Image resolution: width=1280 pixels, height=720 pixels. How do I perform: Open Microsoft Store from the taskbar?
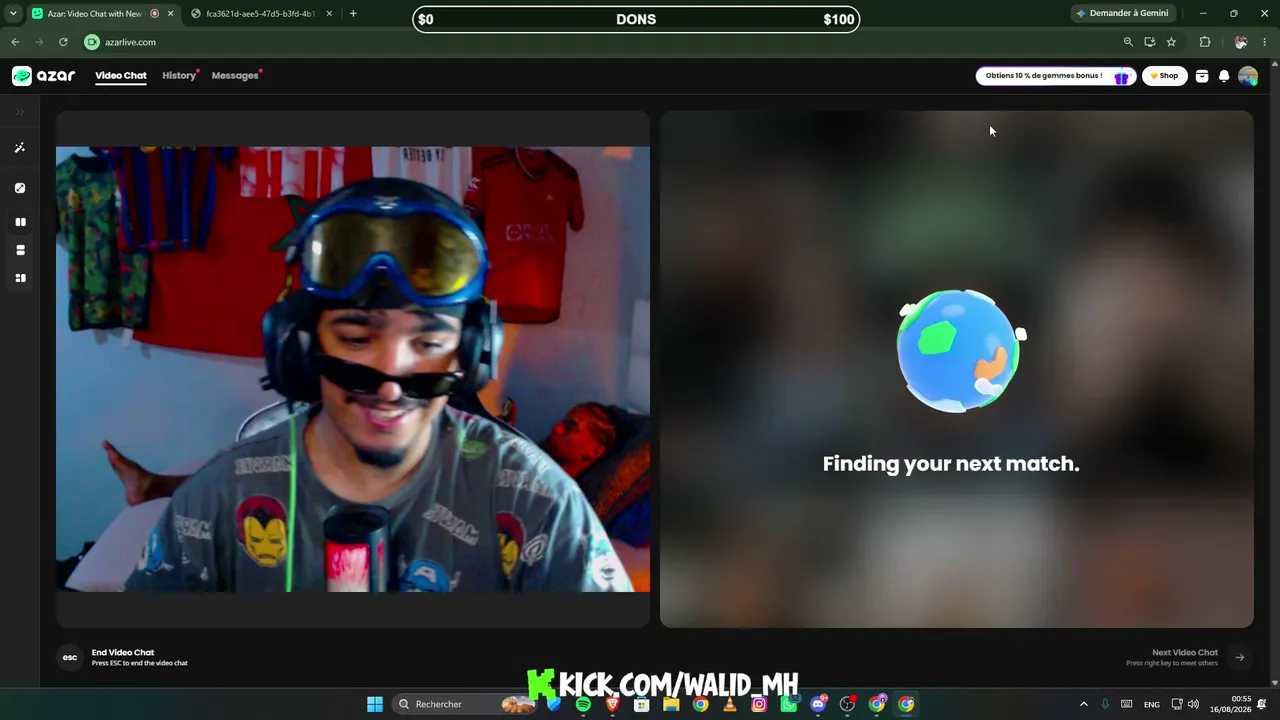pos(642,704)
